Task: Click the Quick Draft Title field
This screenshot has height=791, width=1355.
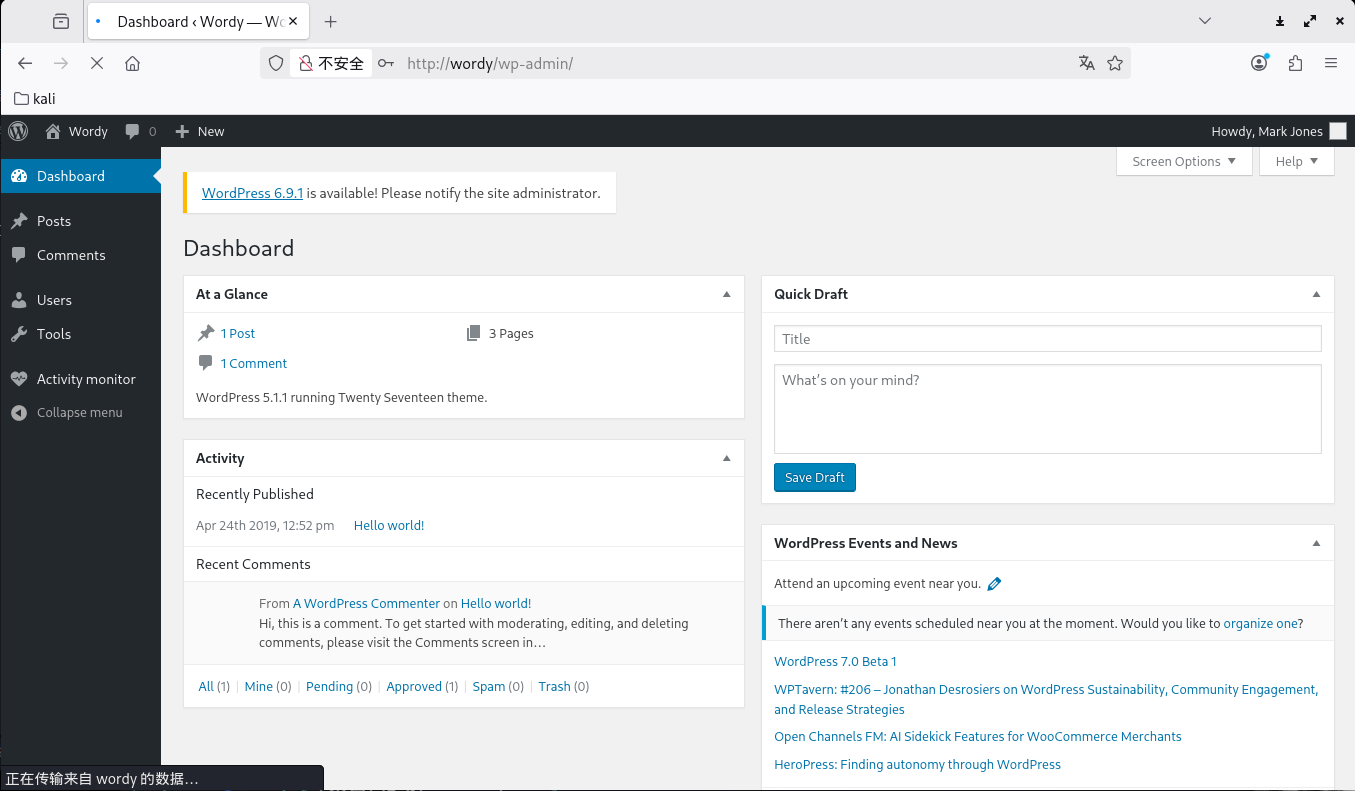Action: (1047, 339)
